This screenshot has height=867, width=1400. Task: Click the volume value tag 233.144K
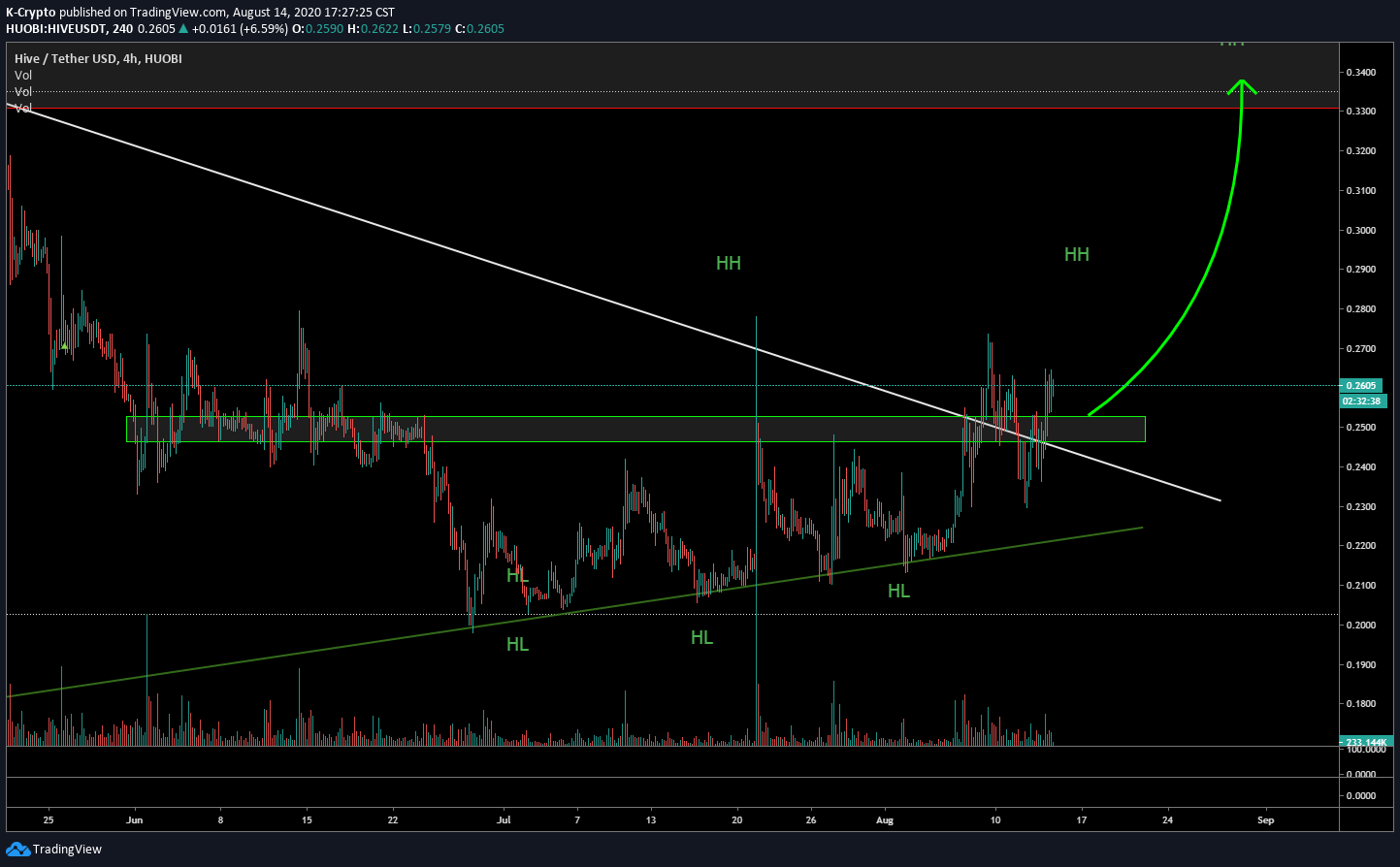coord(1367,742)
